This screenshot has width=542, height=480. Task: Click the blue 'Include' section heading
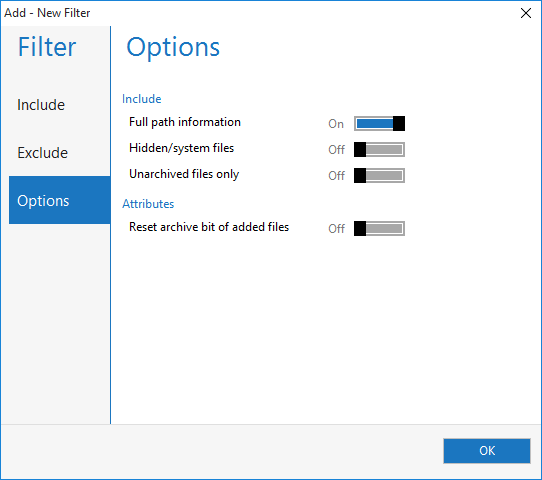pos(141,99)
